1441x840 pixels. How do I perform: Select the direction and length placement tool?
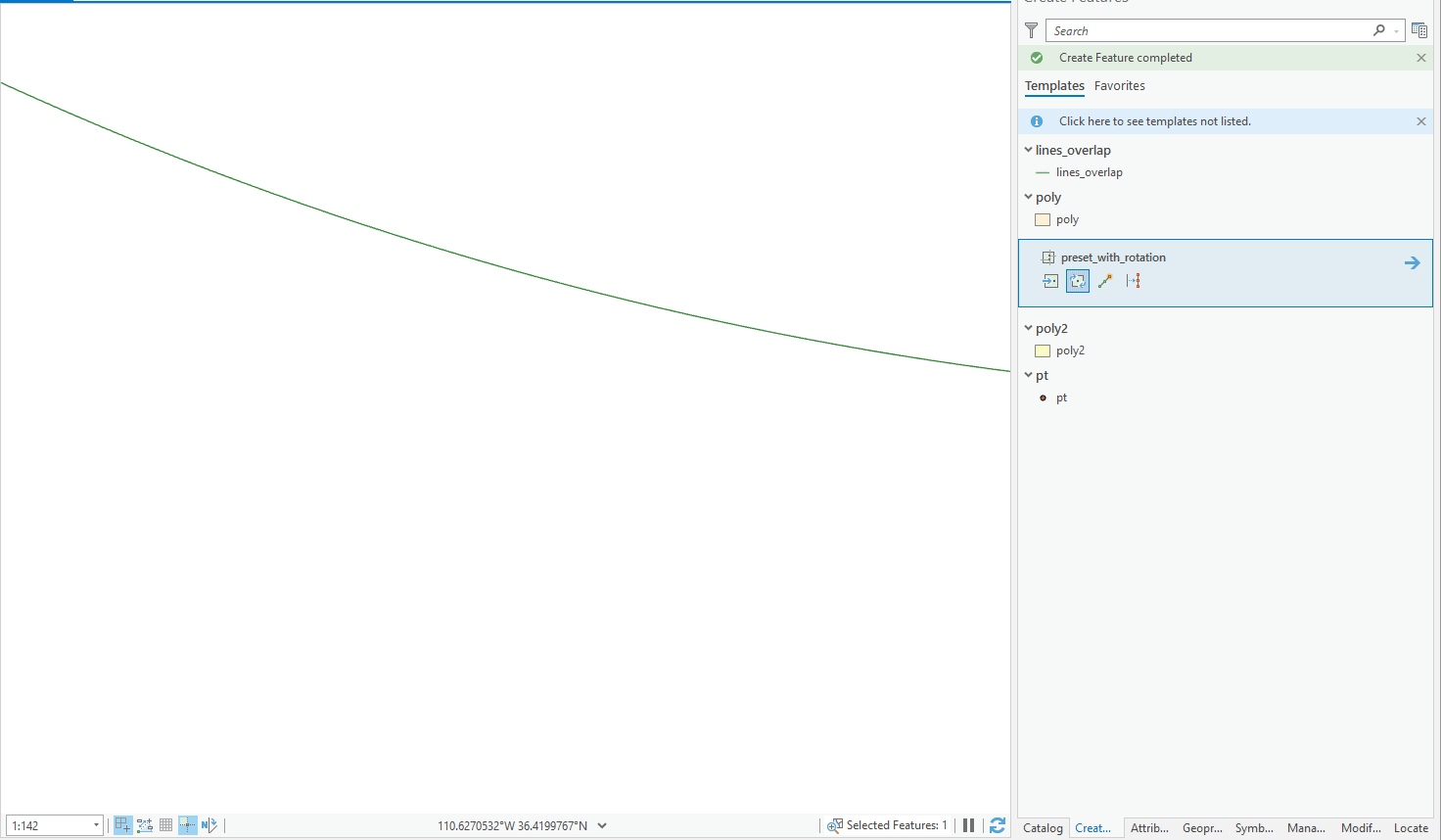1105,281
